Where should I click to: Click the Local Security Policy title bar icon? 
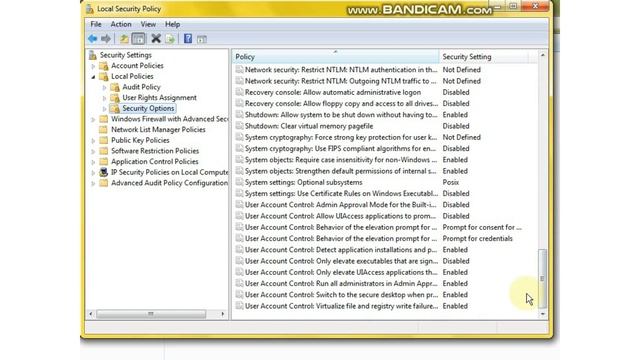pyautogui.click(x=90, y=9)
